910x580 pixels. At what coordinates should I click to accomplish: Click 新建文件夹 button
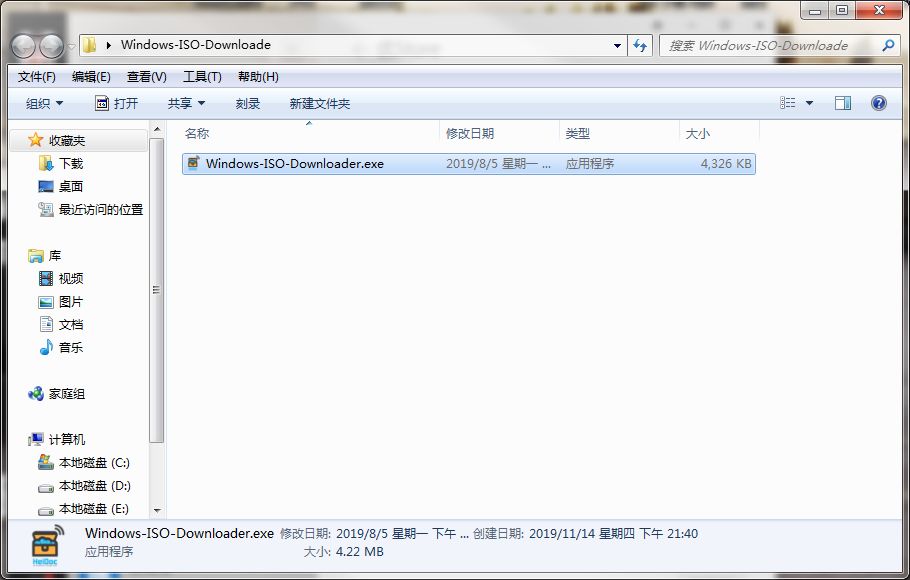point(320,103)
